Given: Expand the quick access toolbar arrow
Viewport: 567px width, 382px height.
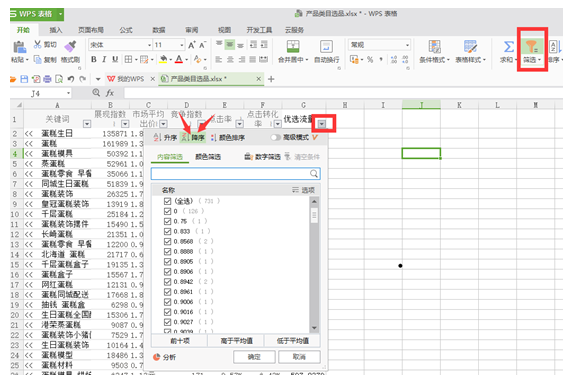Looking at the screenshot, I should pyautogui.click(x=98, y=79).
